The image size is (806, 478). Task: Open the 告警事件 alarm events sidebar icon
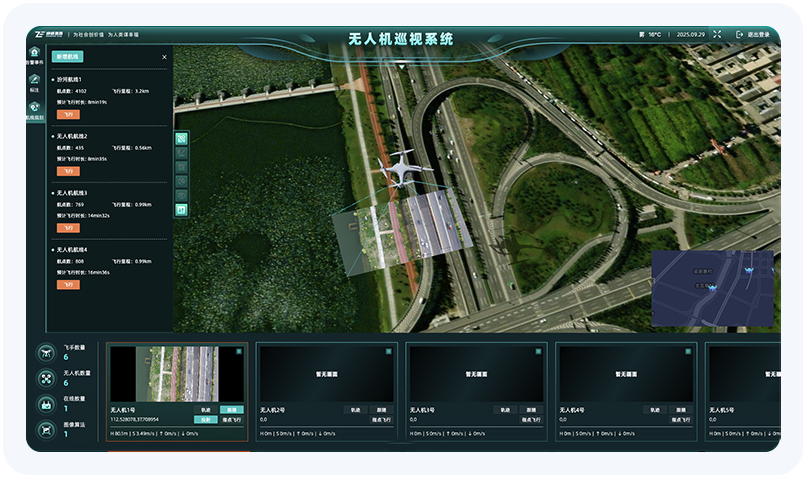click(x=35, y=53)
